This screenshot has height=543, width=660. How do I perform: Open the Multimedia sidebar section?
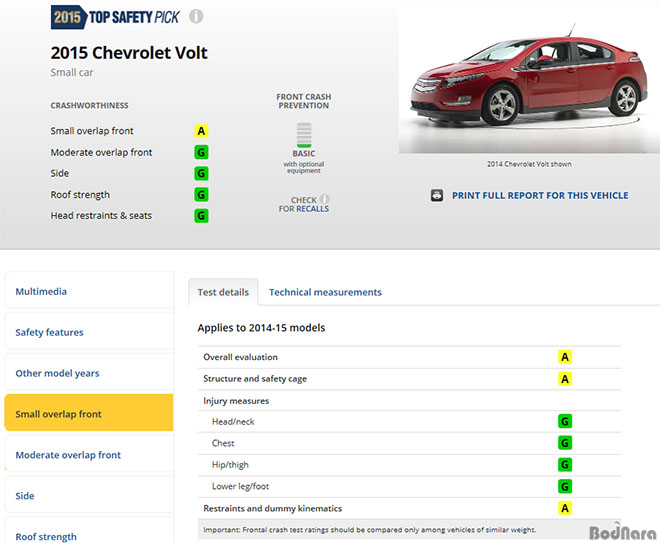[x=89, y=291]
